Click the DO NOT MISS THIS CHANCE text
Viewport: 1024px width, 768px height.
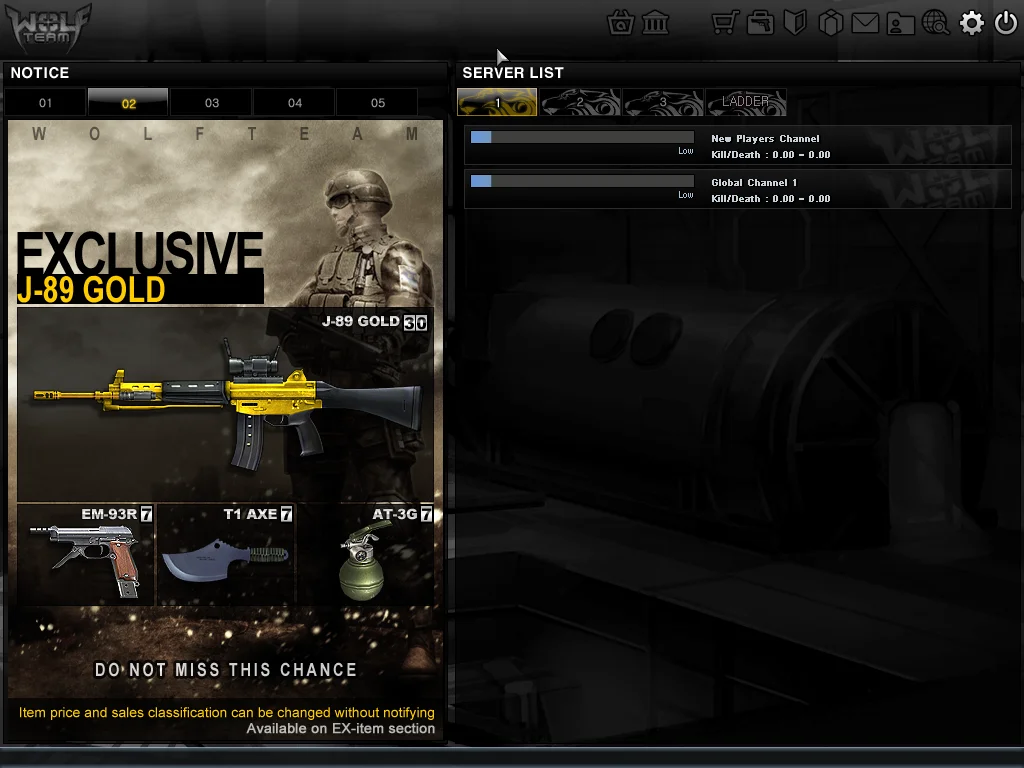click(x=225, y=670)
